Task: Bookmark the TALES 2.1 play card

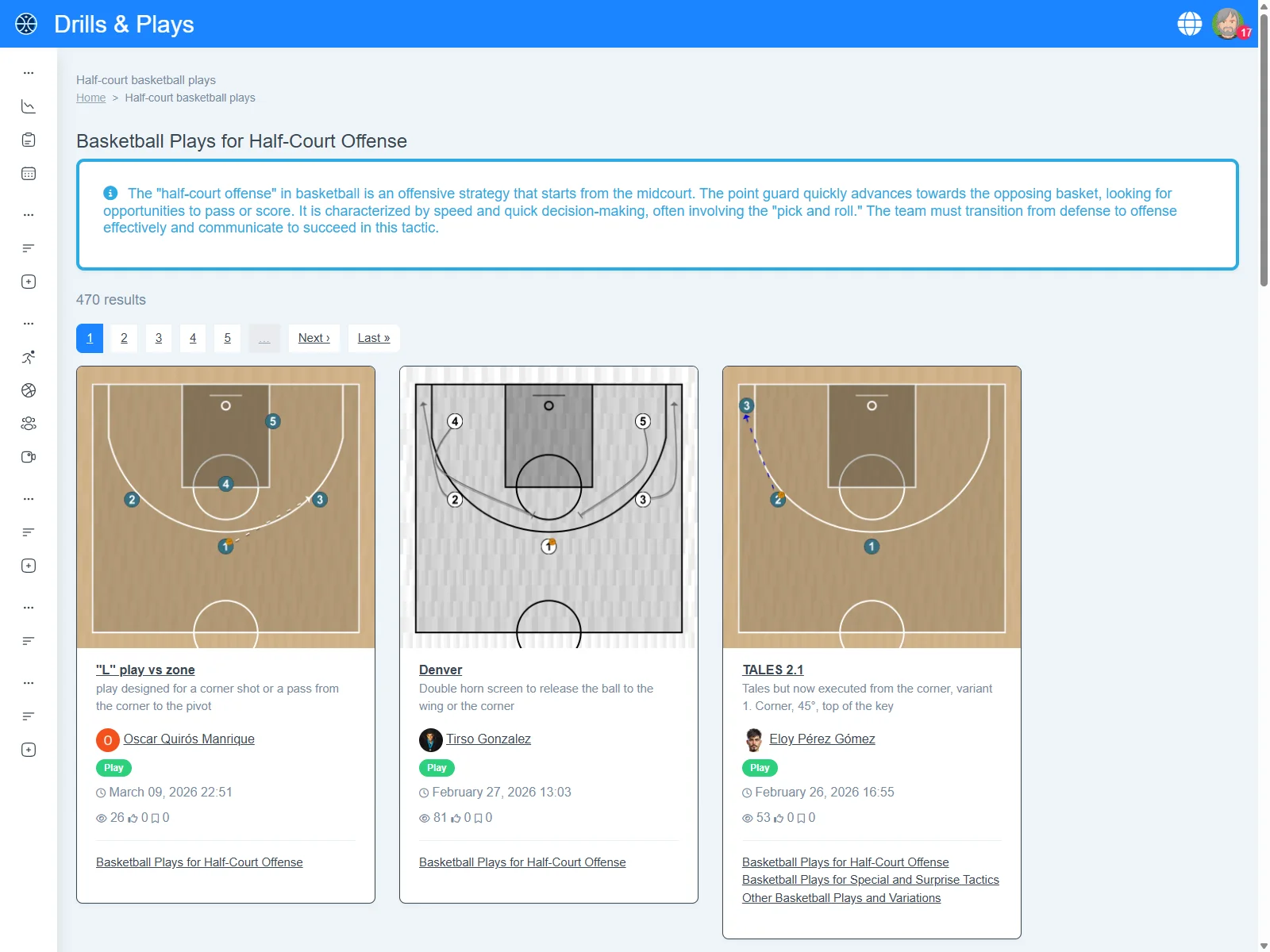Action: (x=801, y=818)
